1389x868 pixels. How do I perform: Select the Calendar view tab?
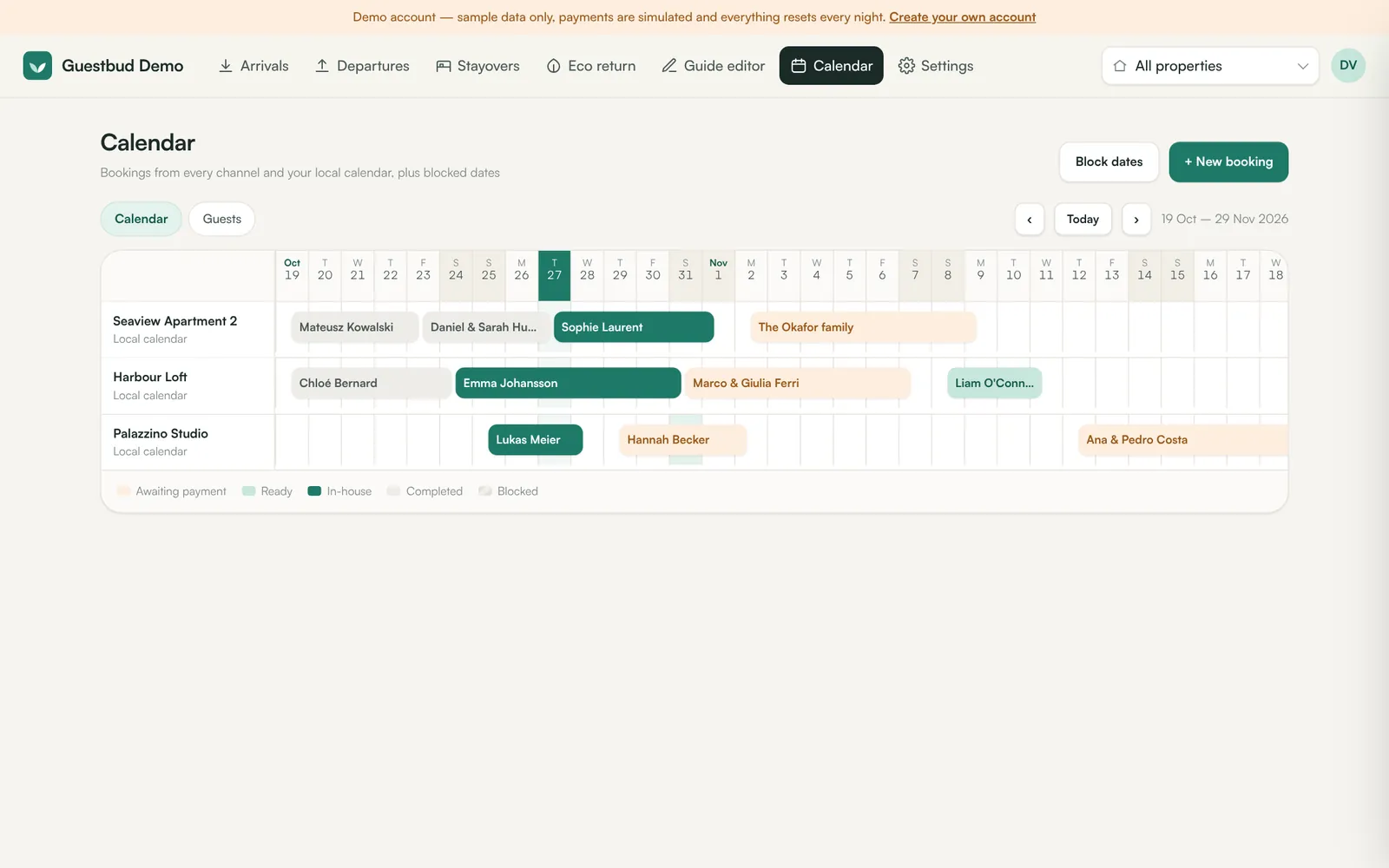point(142,219)
